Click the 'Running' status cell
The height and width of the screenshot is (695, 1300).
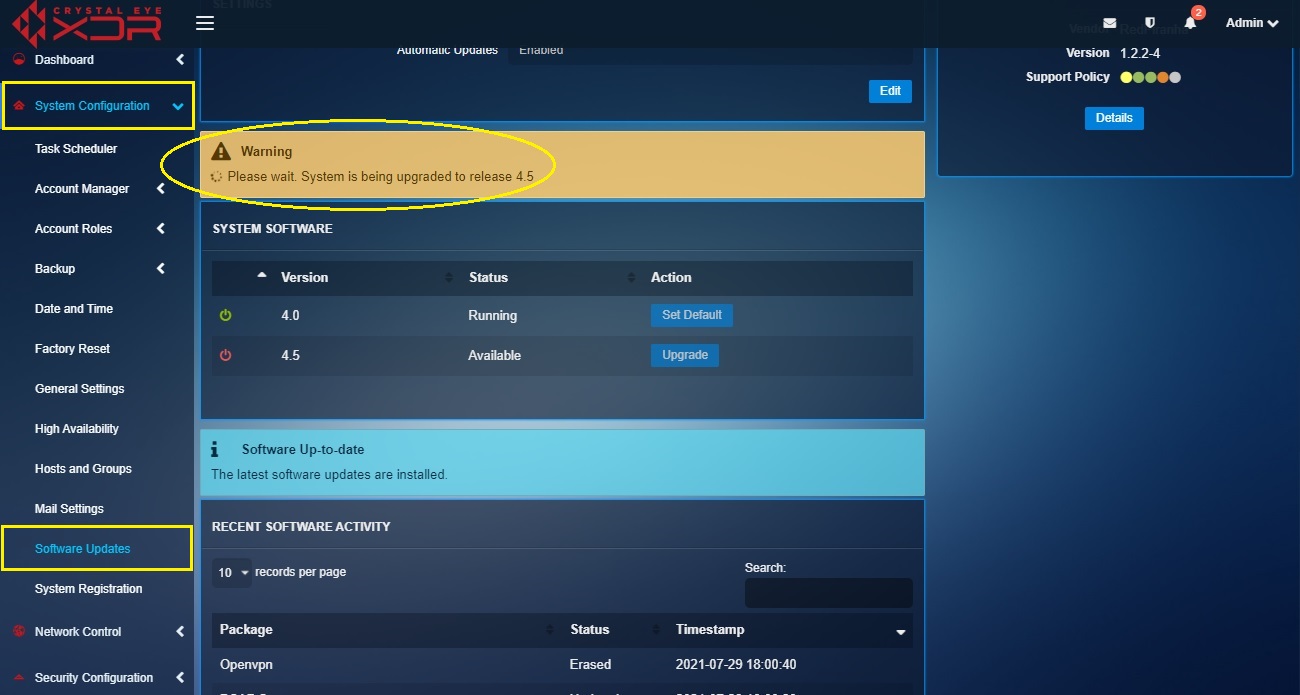pyautogui.click(x=493, y=315)
